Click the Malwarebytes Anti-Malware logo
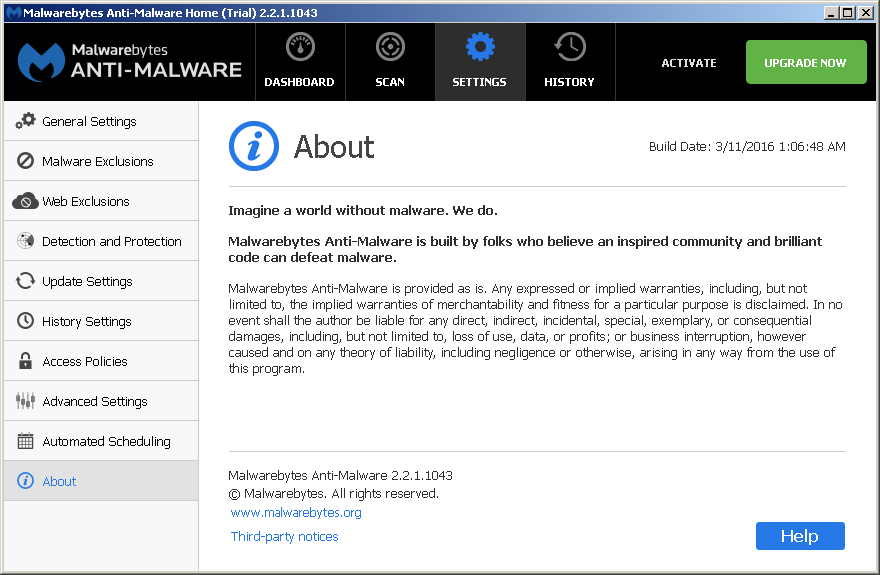 click(x=130, y=61)
